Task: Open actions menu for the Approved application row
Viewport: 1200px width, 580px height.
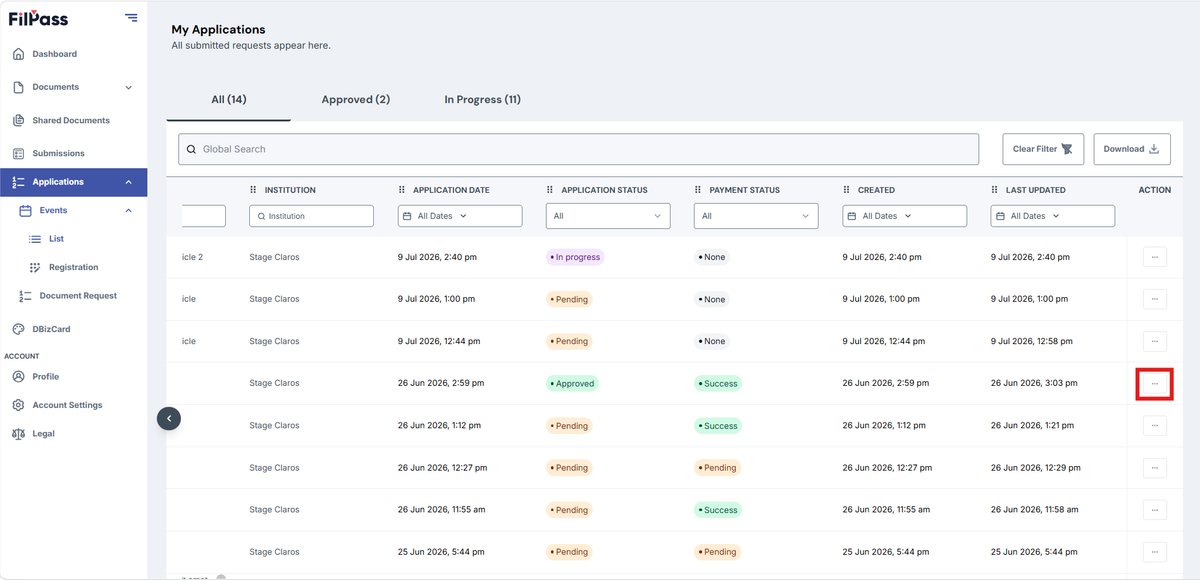Action: point(1154,384)
